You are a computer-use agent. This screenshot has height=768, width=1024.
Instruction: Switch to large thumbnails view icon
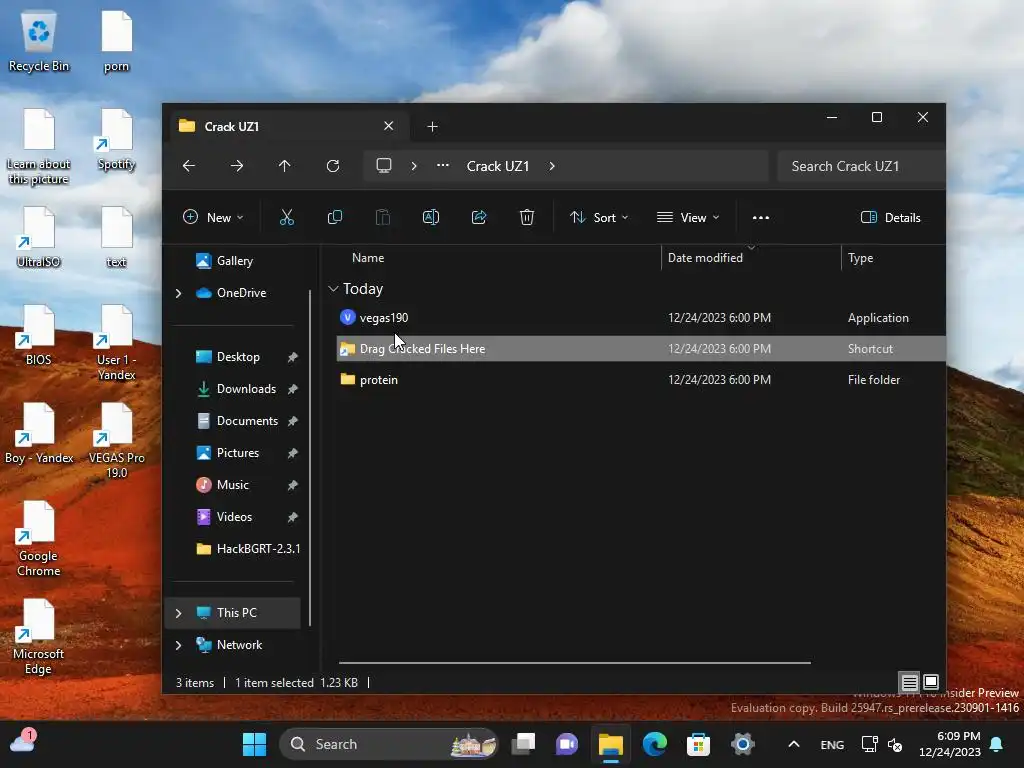click(x=931, y=682)
